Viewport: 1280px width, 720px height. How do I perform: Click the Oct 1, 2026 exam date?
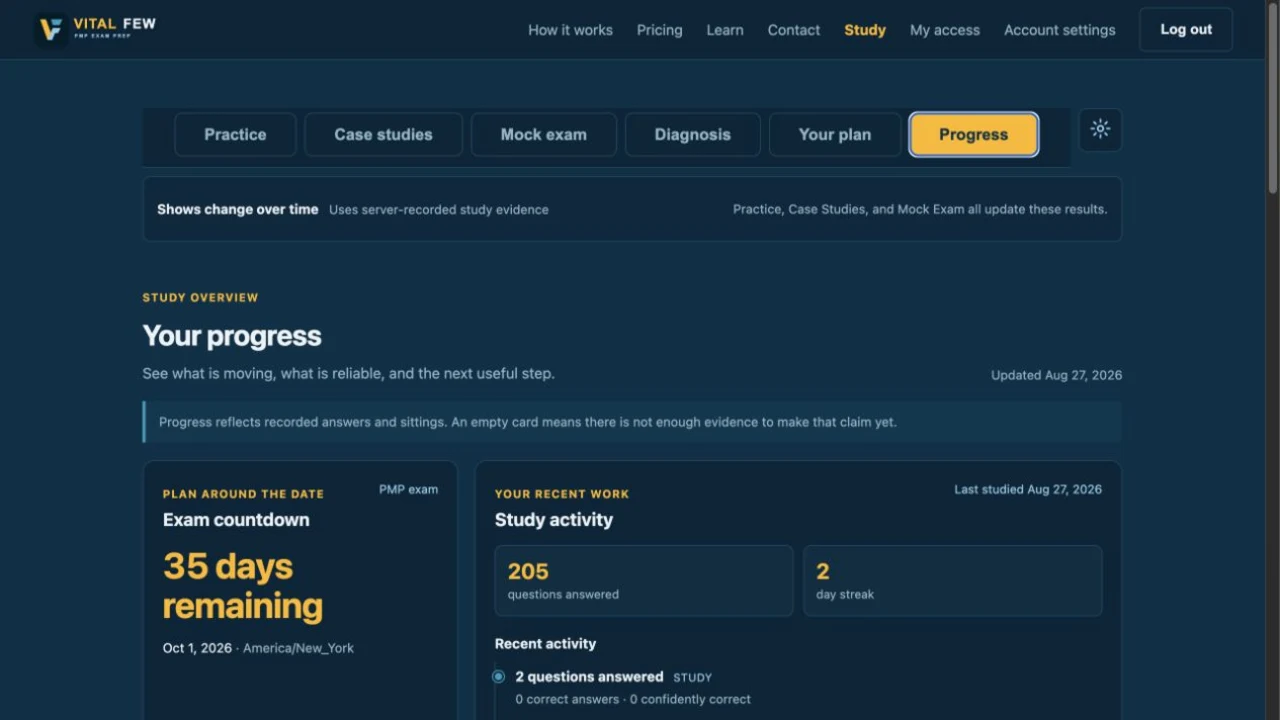point(197,648)
